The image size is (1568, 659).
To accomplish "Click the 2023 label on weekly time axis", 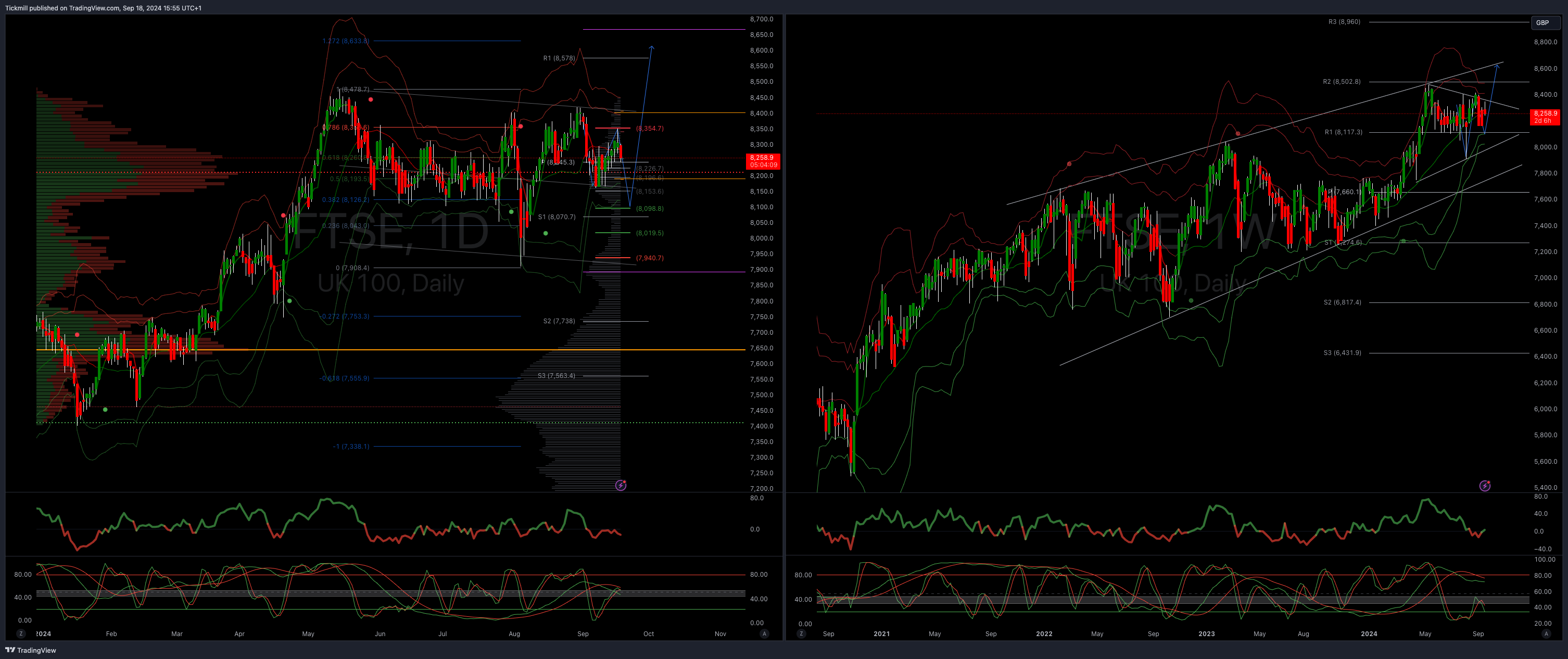I will 1206,633.
